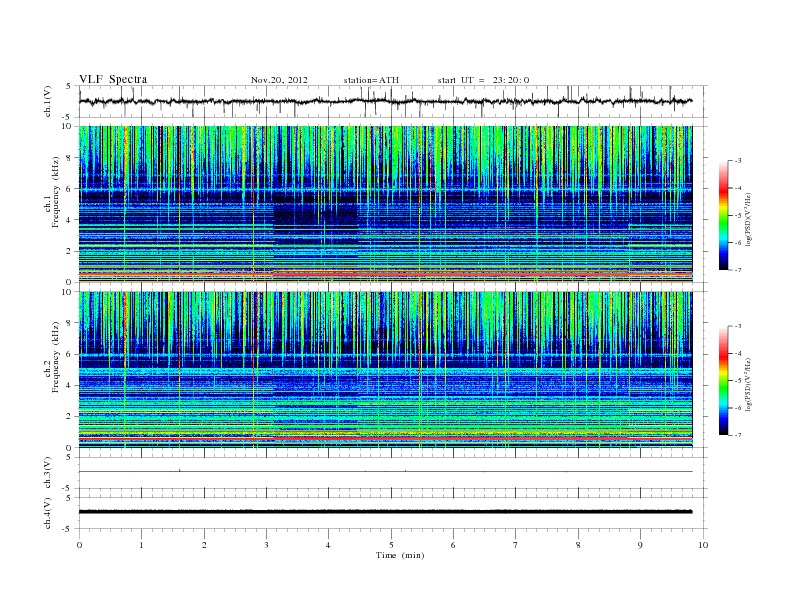Image resolution: width=792 pixels, height=612 pixels.
Task: Click the 6 kHz cyan line in ch.2 spectrogram
Action: (385, 355)
